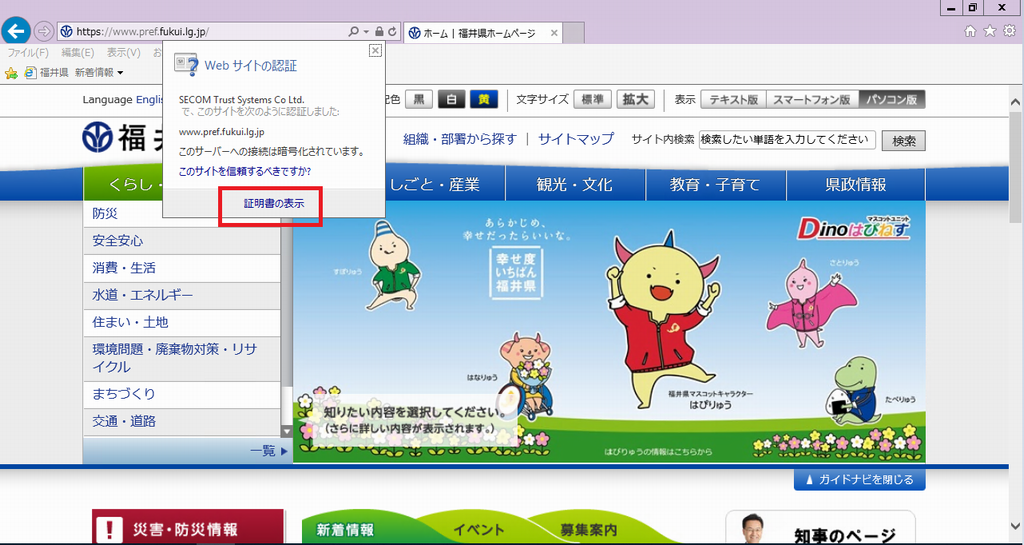Screen dimensions: 1024x545
Task: Open the 住まい・土地 category item
Action: point(182,322)
